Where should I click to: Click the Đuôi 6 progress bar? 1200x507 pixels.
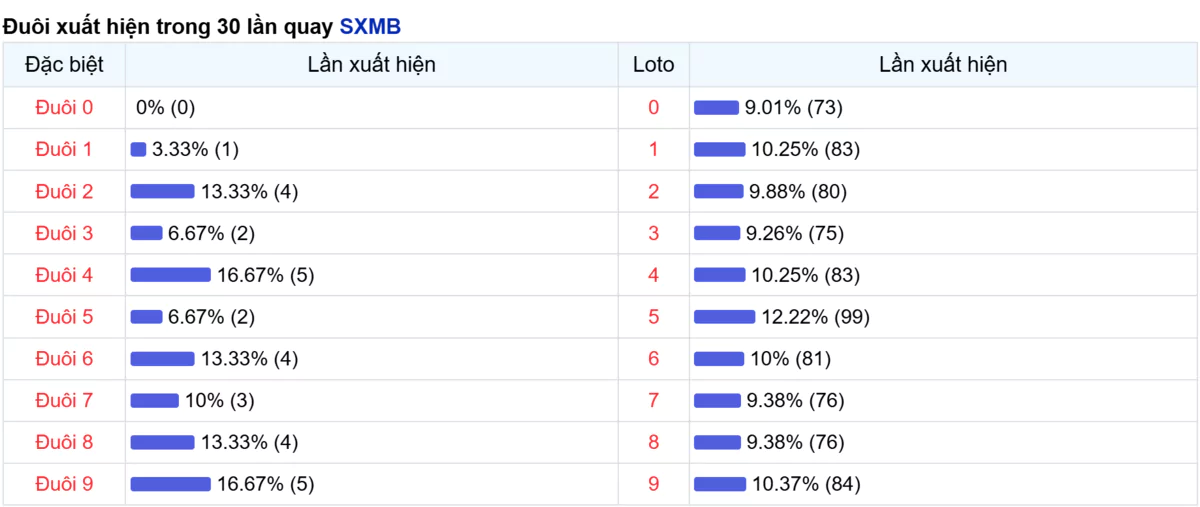[x=162, y=359]
